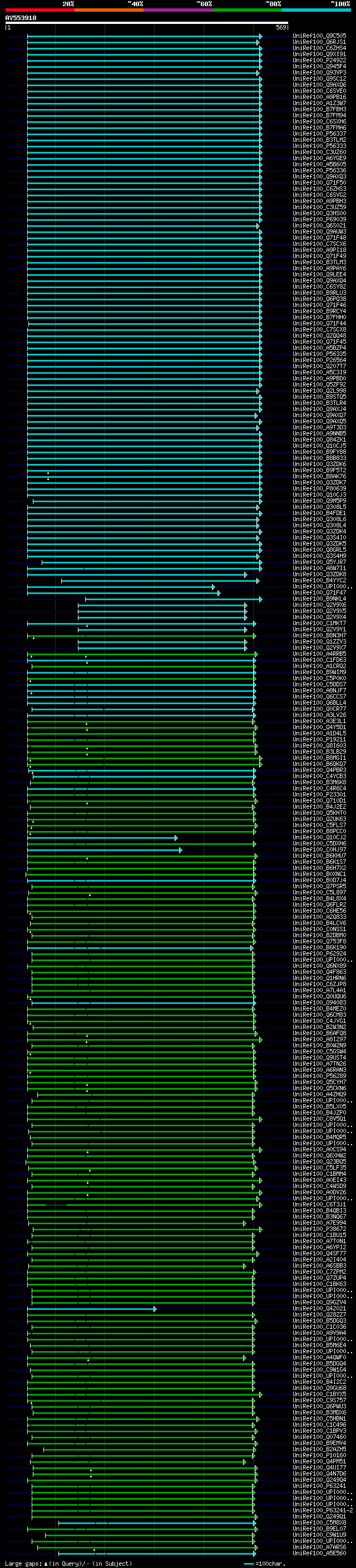This screenshot has height=1568, width=356.
Task: Select hit label UniRef100_Q6S021
Action: [319, 225]
